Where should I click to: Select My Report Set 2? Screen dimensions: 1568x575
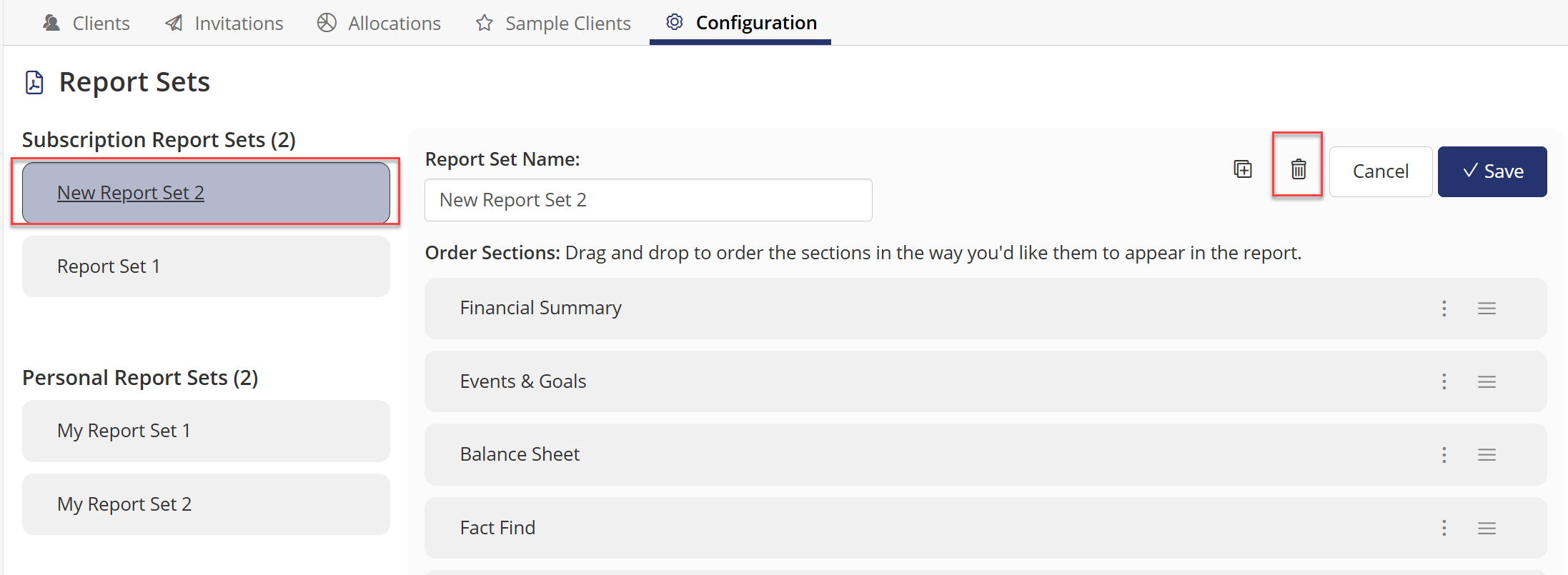coord(206,504)
